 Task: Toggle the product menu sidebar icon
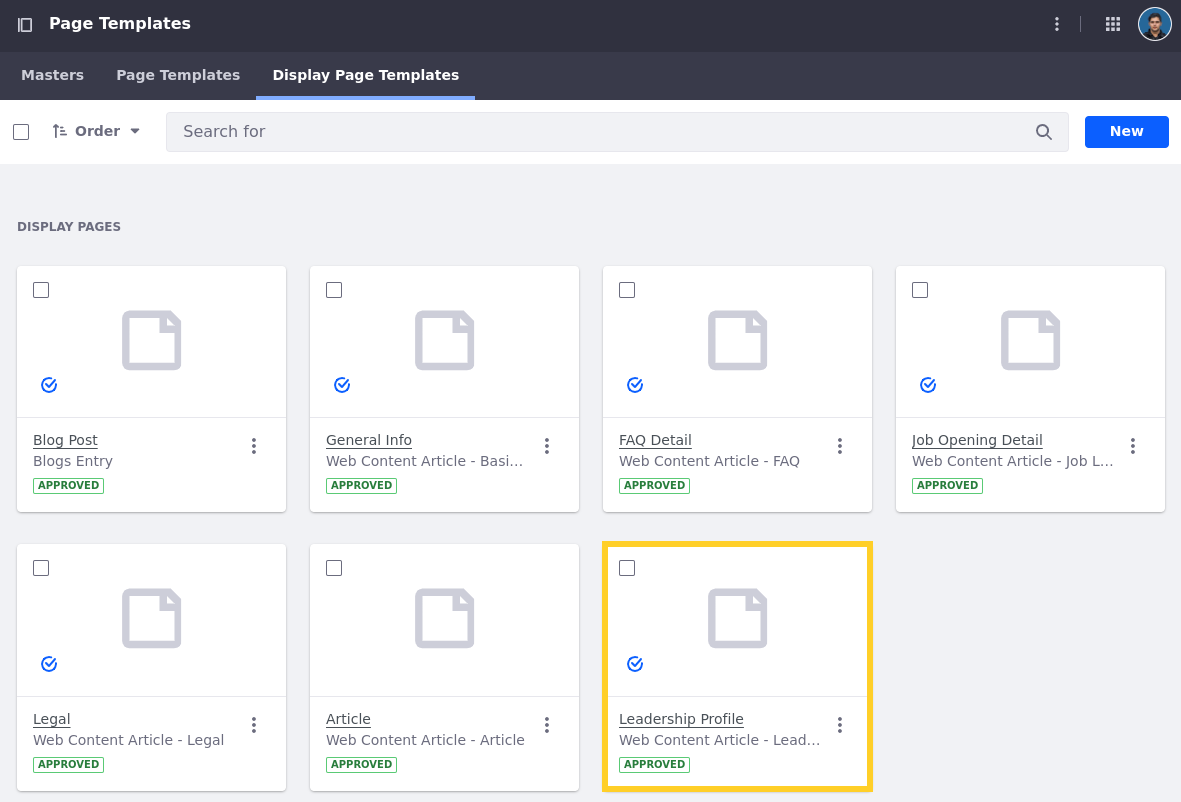click(25, 24)
